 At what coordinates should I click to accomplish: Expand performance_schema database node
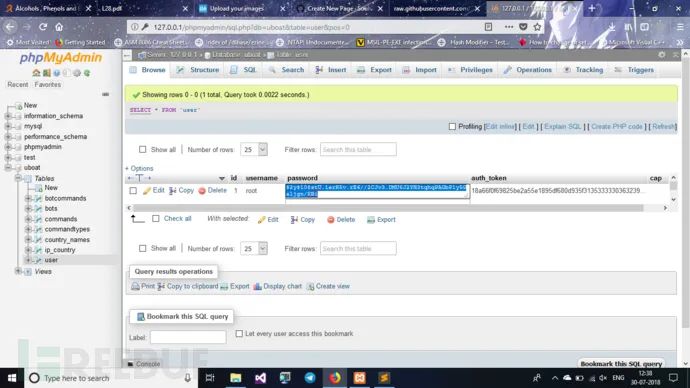pyautogui.click(x=8, y=137)
